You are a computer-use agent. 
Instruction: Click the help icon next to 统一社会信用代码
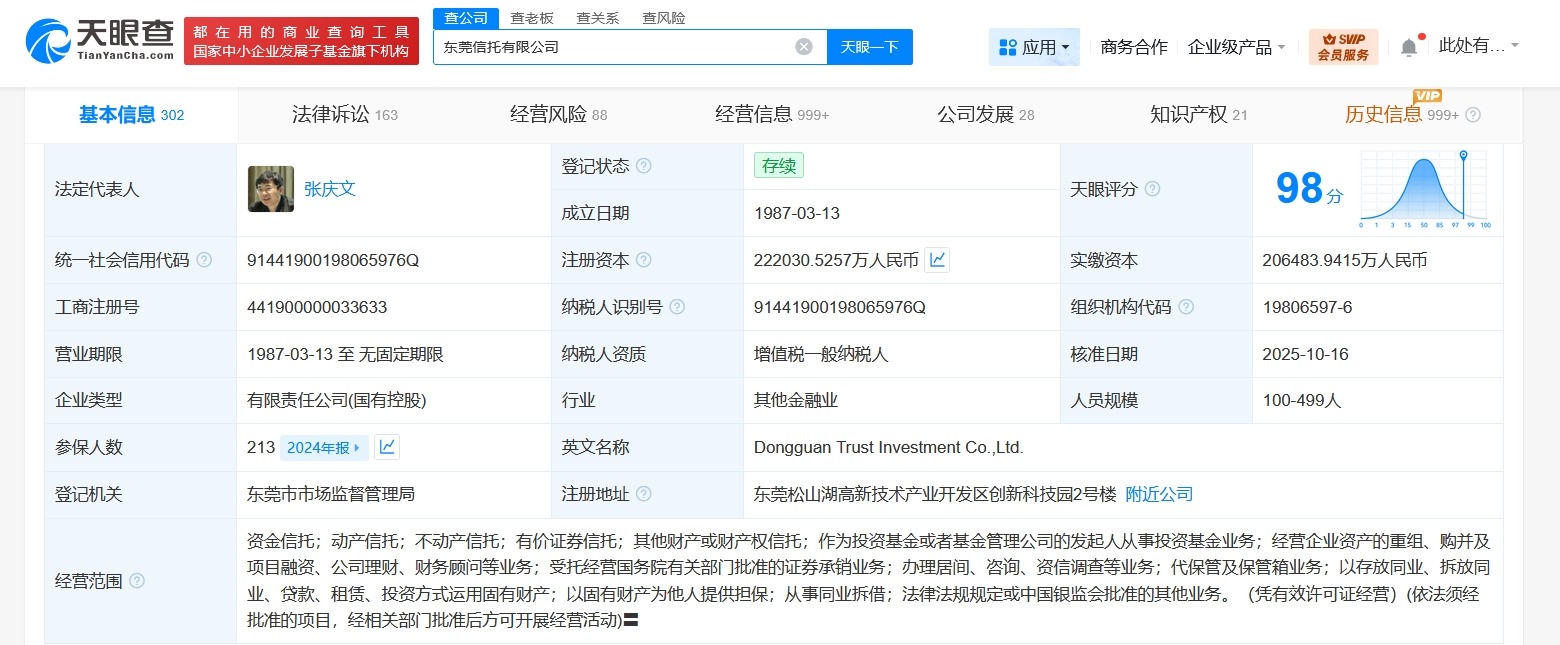[x=203, y=259]
